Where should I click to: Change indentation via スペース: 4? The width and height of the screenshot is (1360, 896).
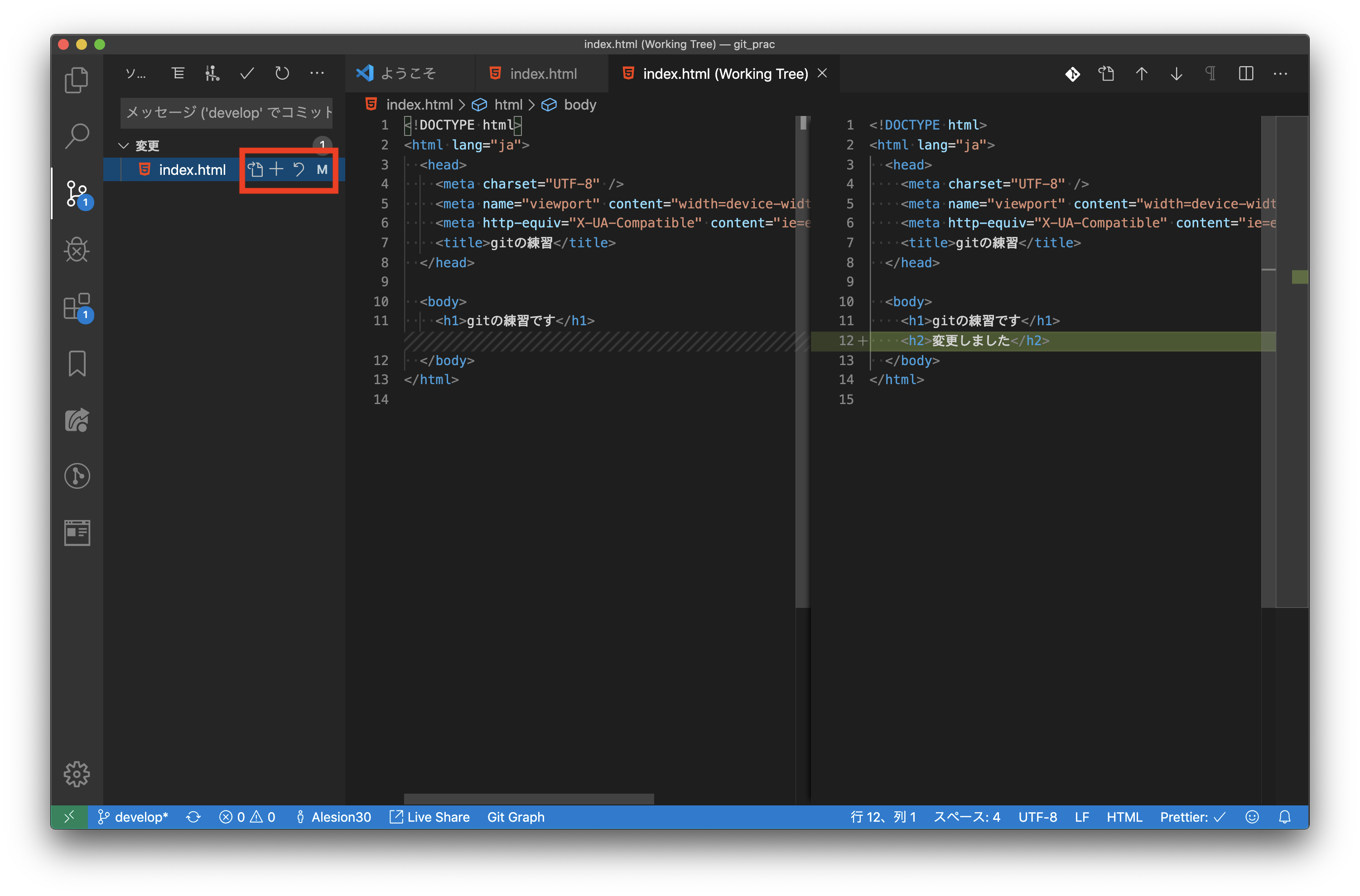click(967, 817)
